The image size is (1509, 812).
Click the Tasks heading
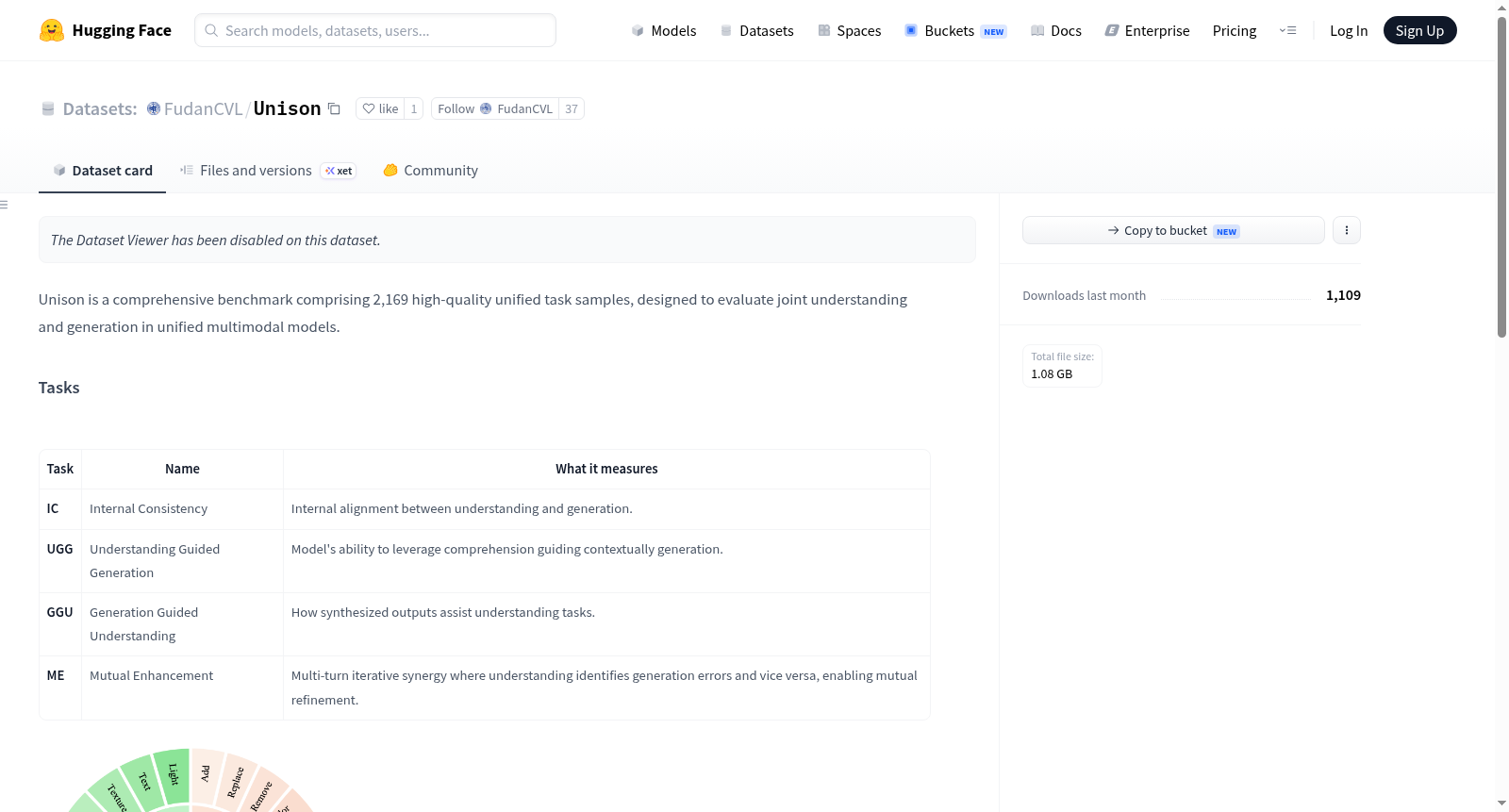[x=58, y=388]
